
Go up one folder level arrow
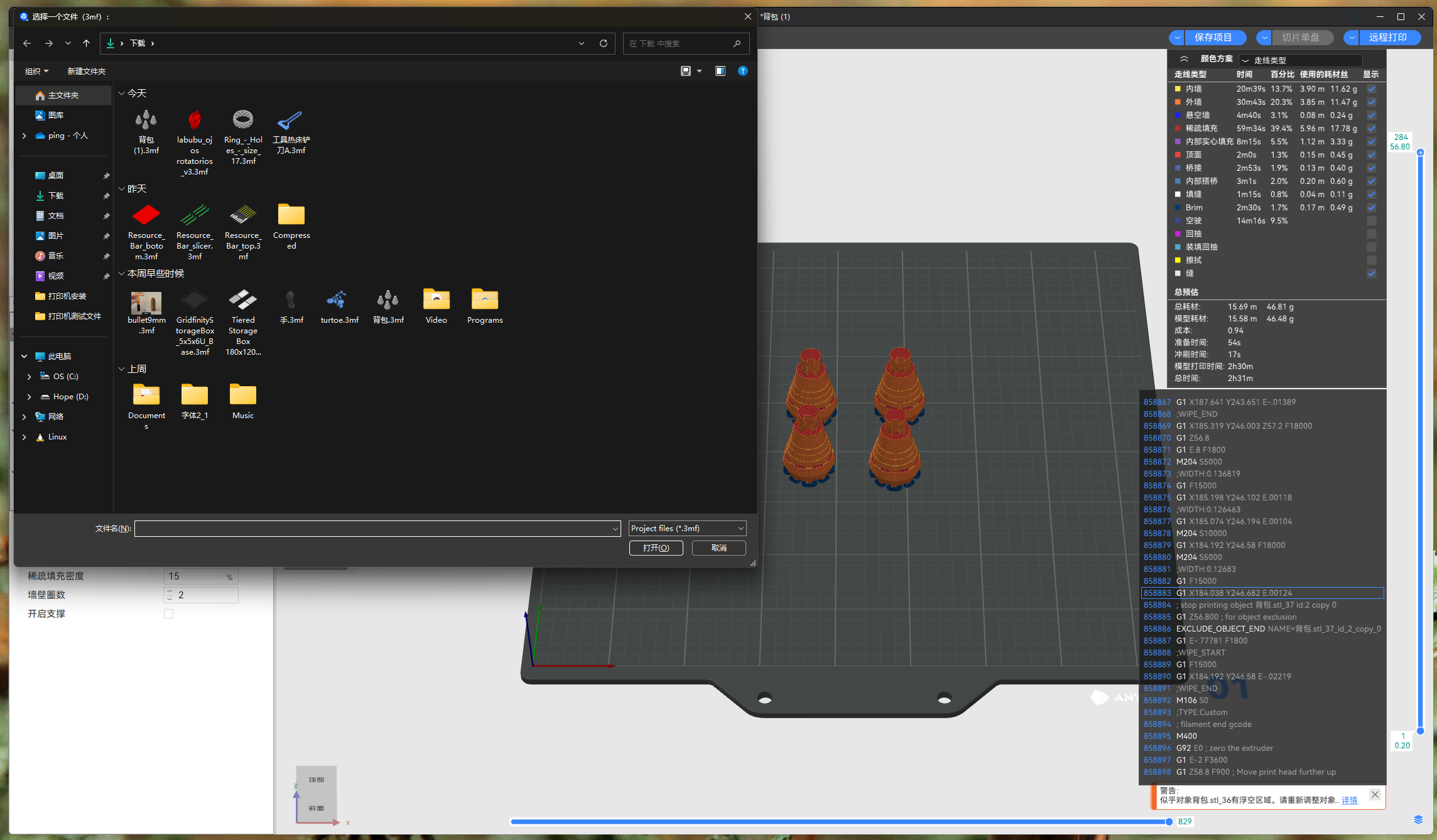click(87, 43)
